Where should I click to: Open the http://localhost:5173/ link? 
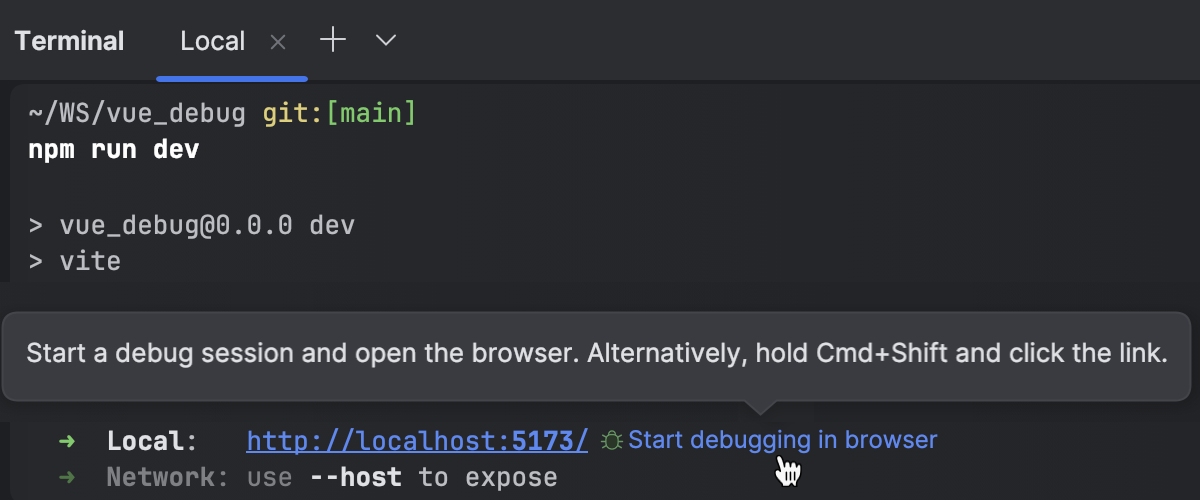tap(417, 440)
